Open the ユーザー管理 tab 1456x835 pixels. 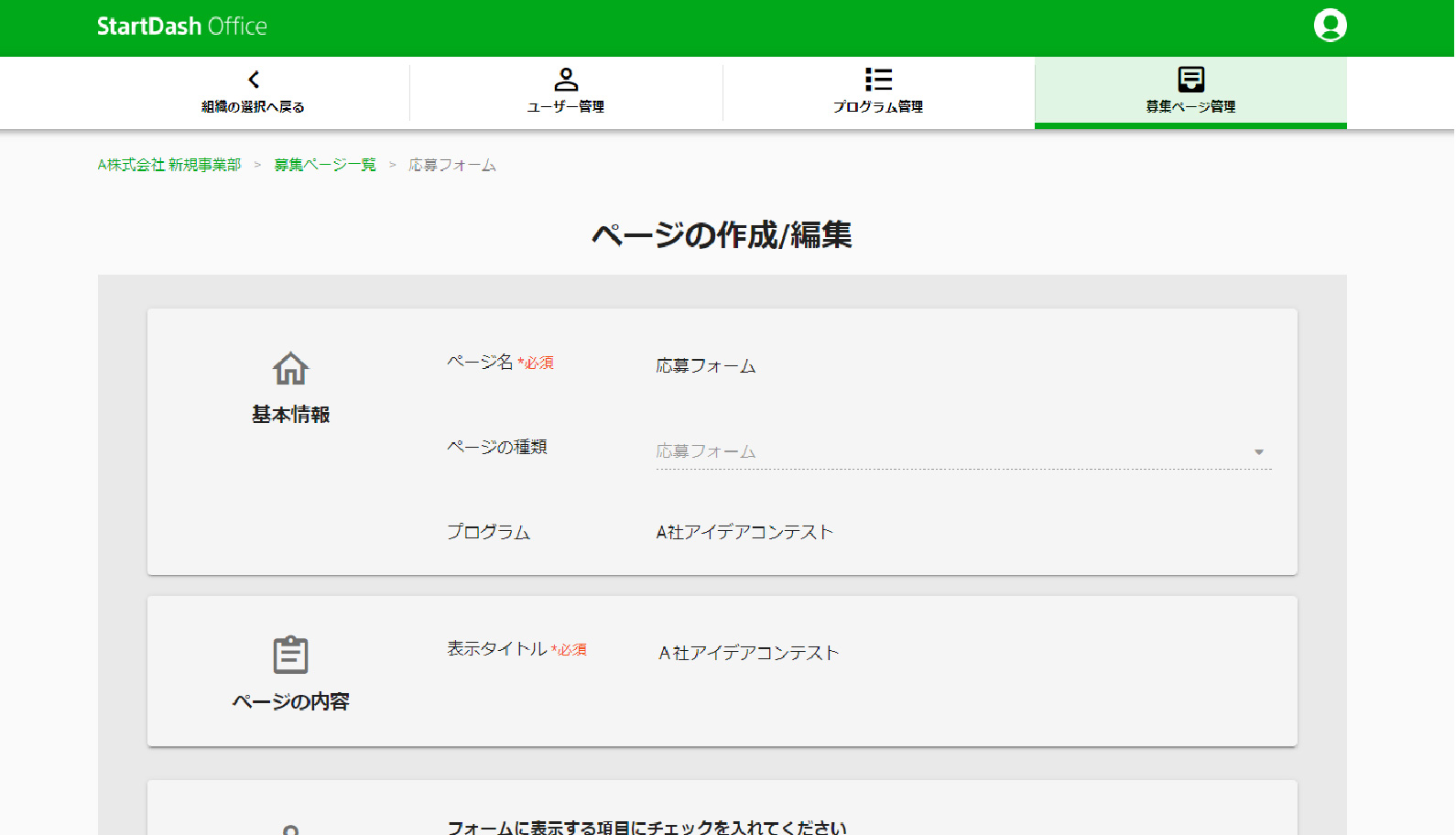pyautogui.click(x=566, y=92)
